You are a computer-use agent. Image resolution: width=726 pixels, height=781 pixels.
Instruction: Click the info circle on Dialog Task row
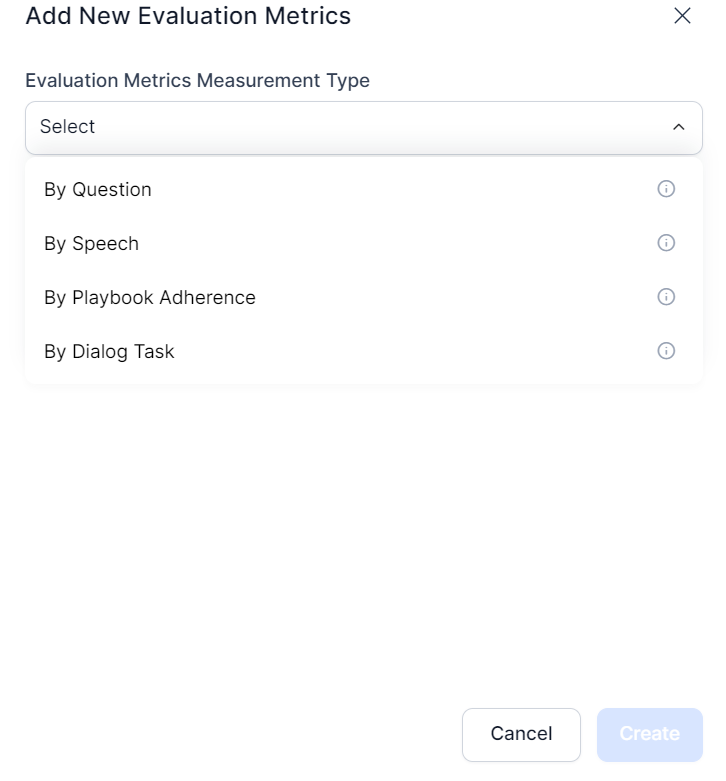click(x=666, y=351)
